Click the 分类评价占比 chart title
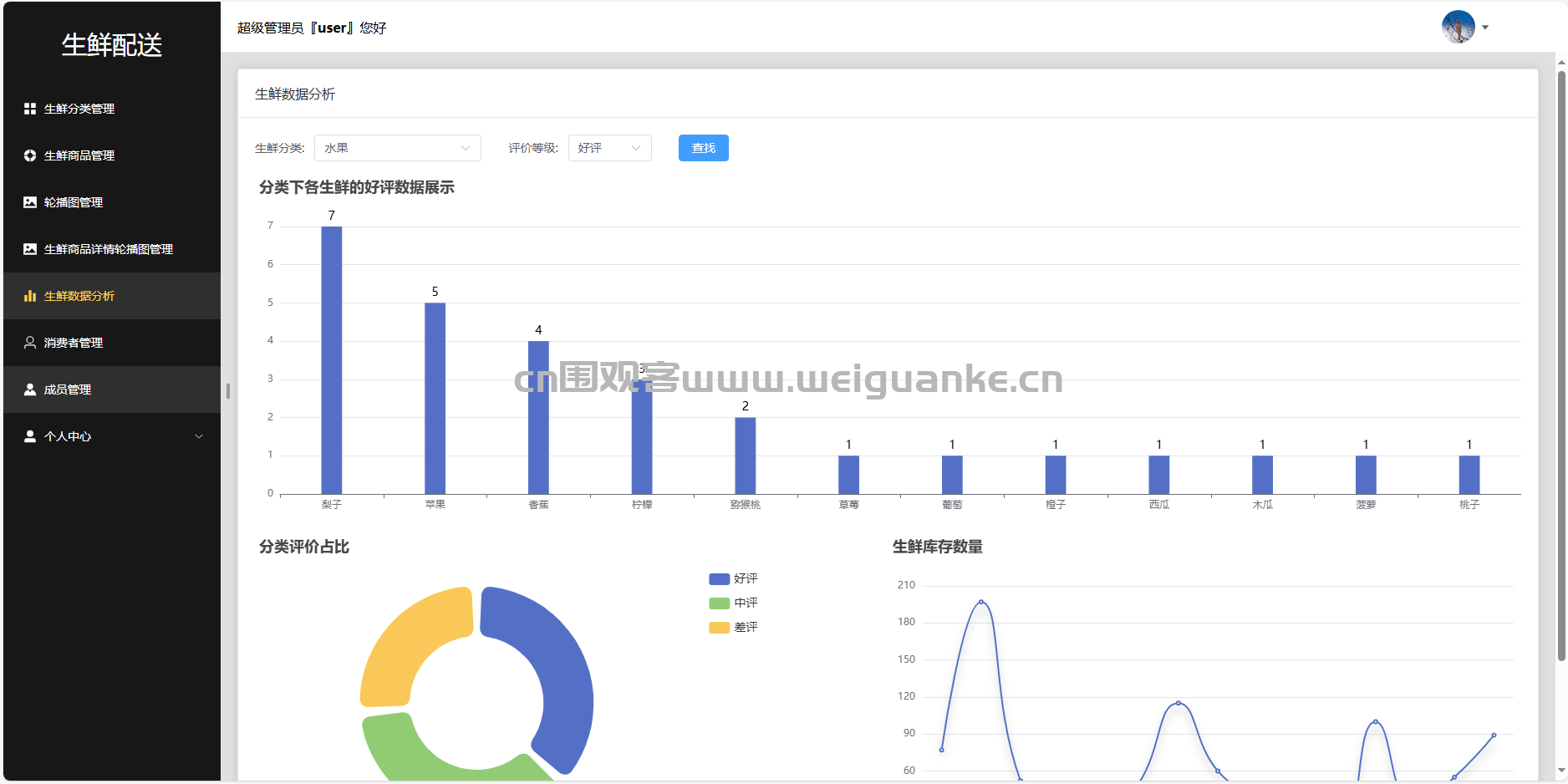 click(304, 547)
